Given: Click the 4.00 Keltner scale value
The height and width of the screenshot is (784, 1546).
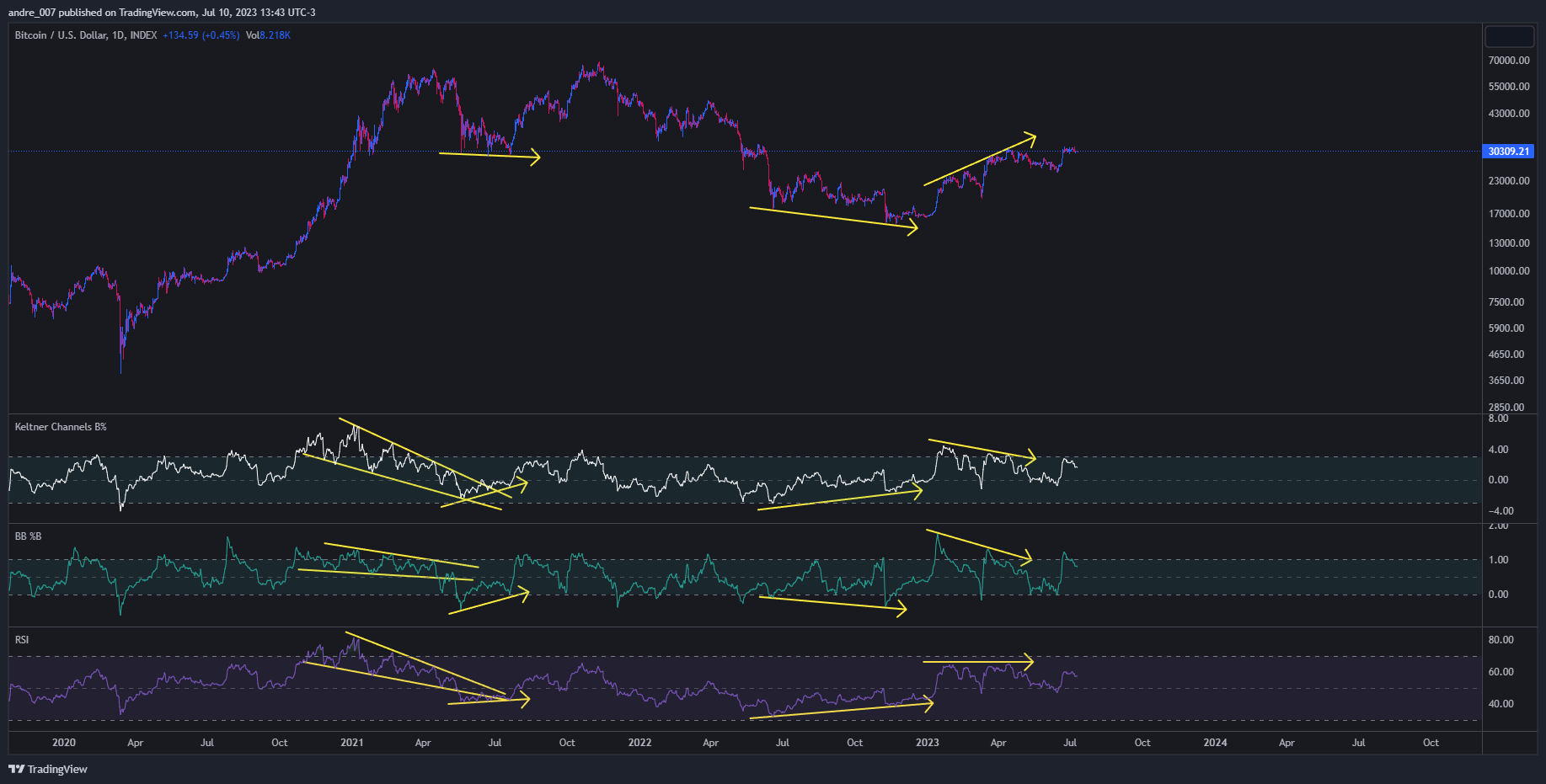Looking at the screenshot, I should coord(1498,450).
